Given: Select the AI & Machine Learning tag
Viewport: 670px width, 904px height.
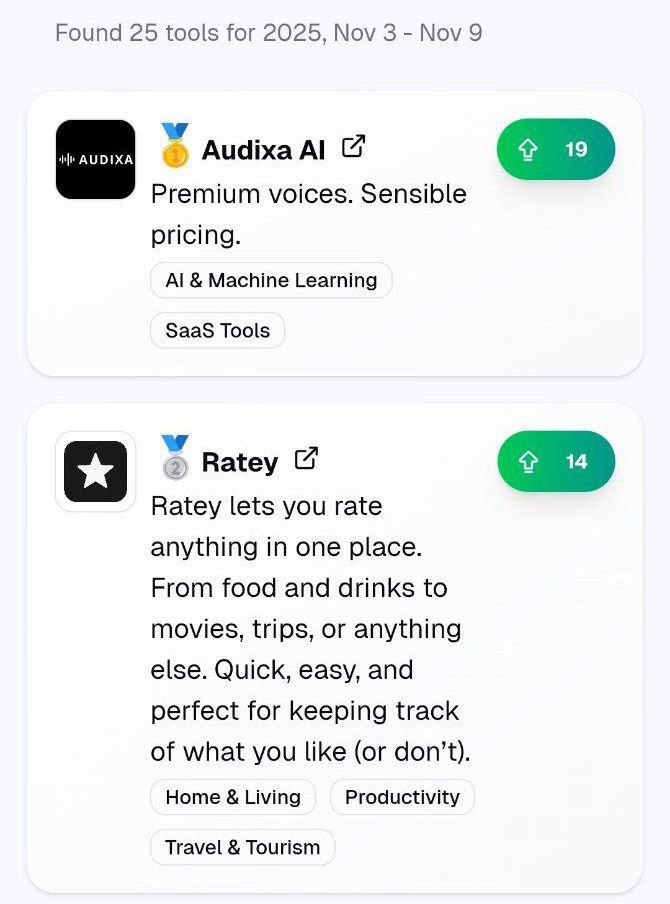Looking at the screenshot, I should click(x=272, y=280).
